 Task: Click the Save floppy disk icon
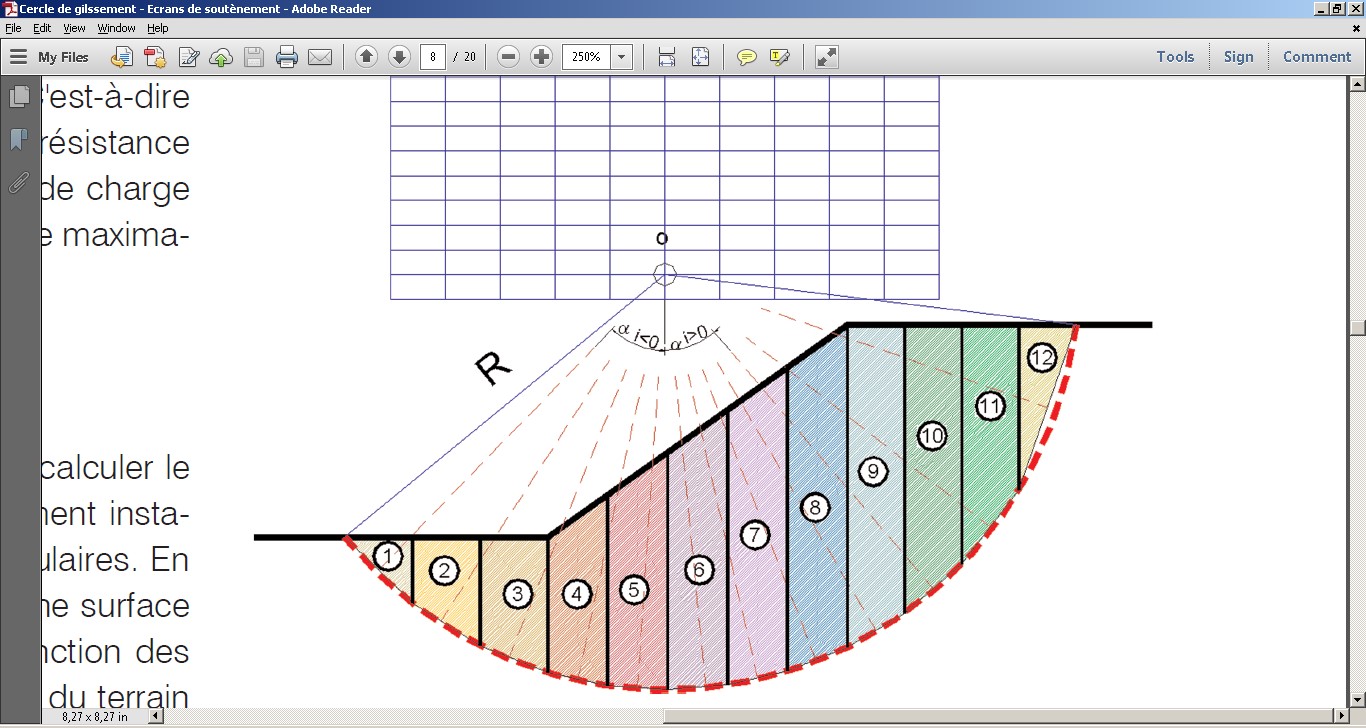(x=254, y=57)
